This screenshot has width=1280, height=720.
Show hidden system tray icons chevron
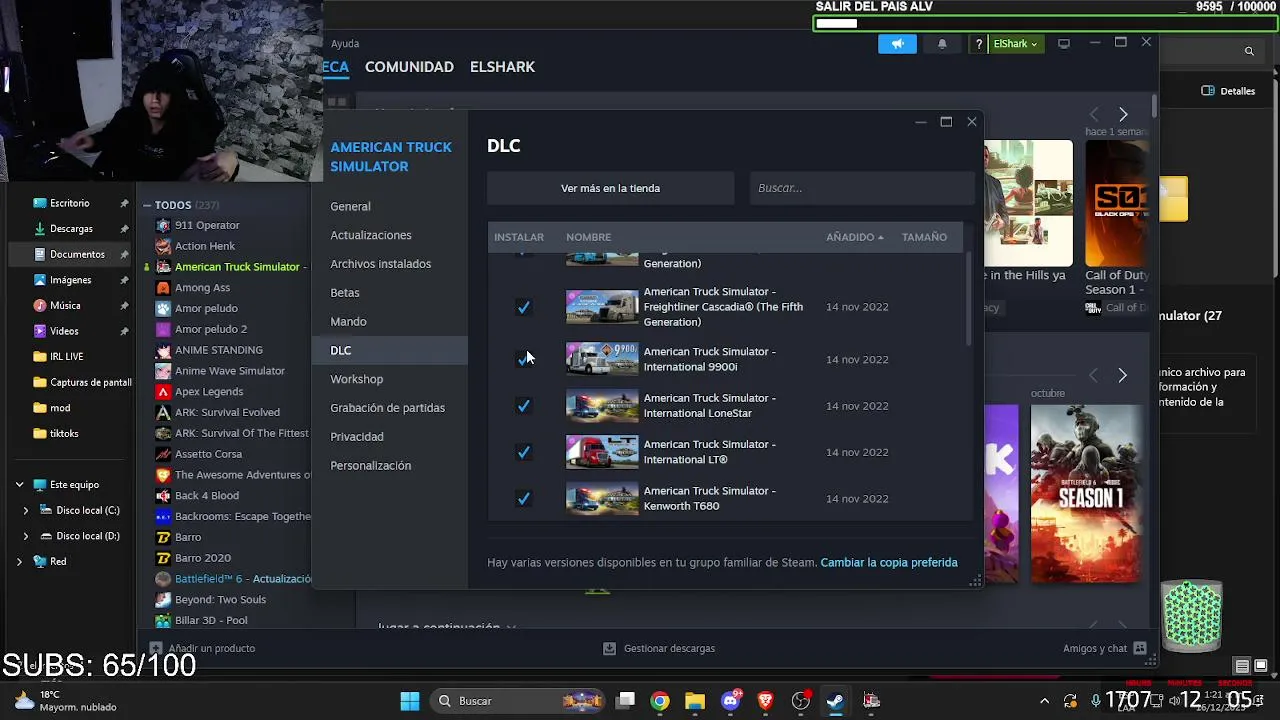[1044, 701]
